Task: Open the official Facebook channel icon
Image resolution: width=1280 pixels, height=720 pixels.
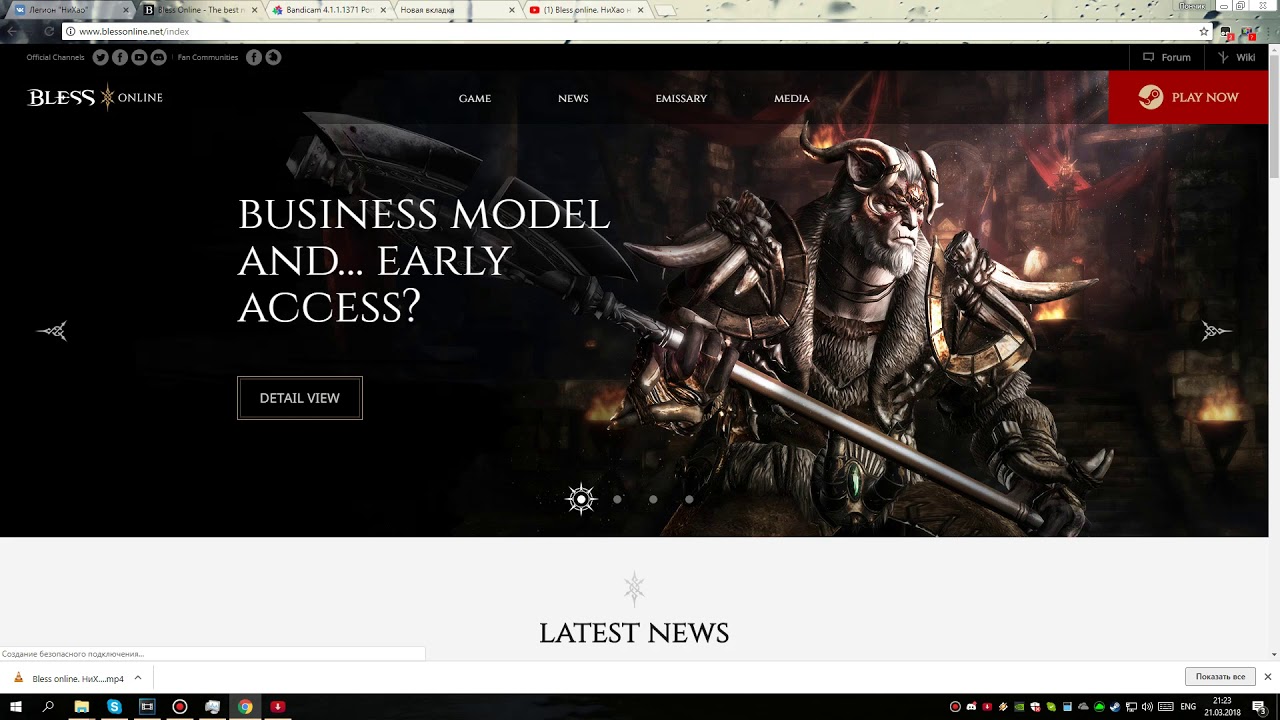Action: coord(120,57)
